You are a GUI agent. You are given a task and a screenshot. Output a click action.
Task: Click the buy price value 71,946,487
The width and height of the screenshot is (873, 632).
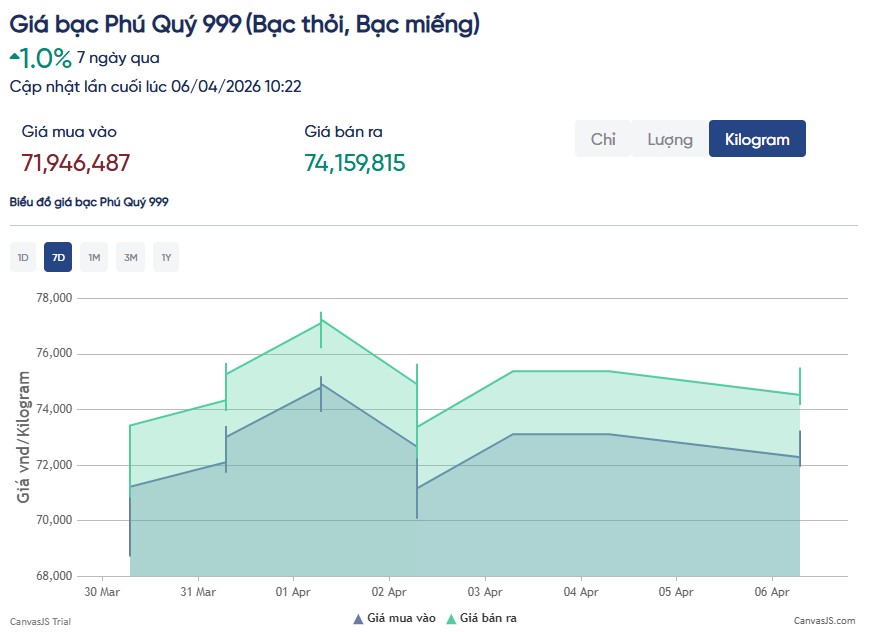click(76, 163)
